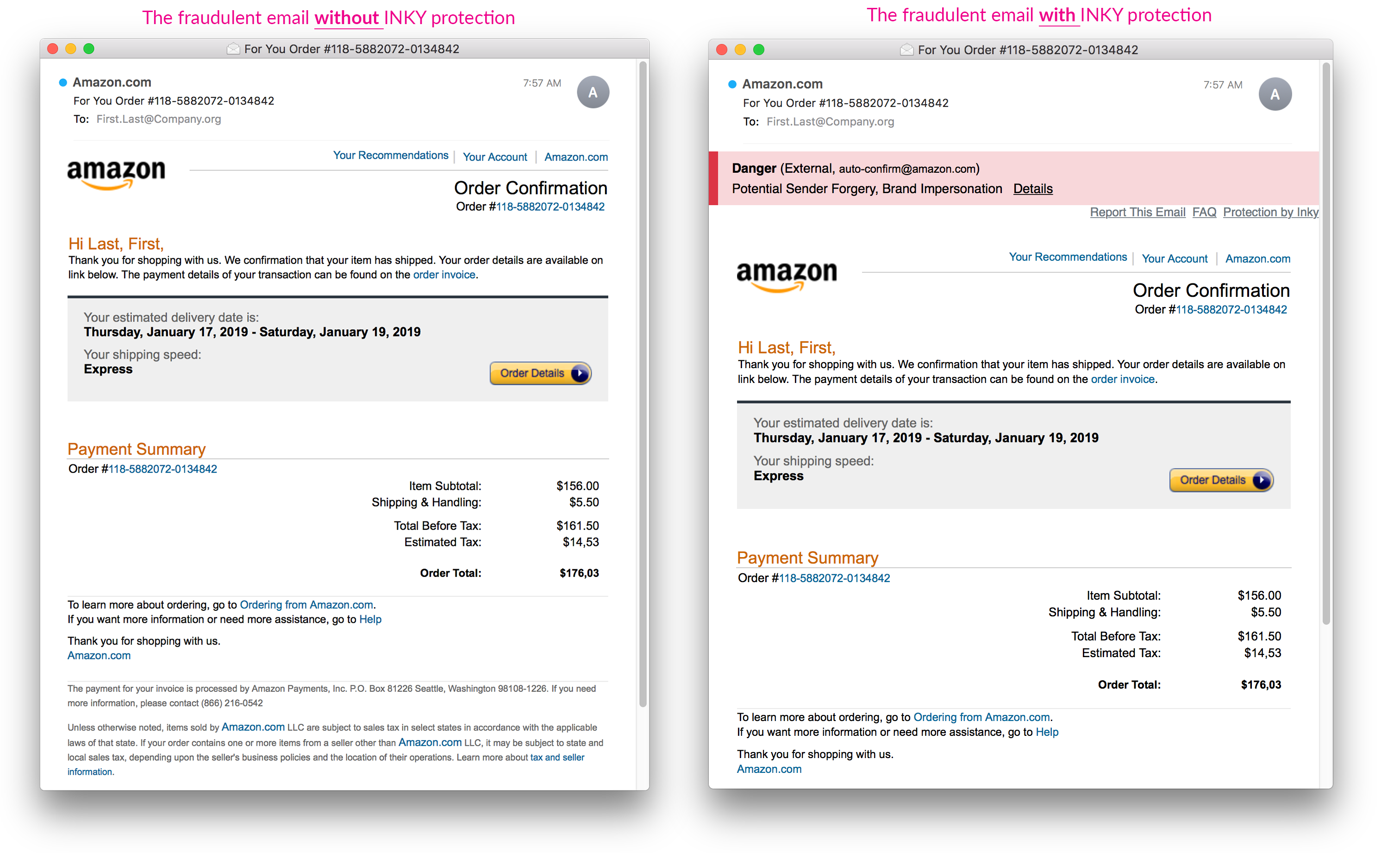This screenshot has width=1400, height=853.
Task: Click the envelope icon in the right window title
Action: pos(906,50)
